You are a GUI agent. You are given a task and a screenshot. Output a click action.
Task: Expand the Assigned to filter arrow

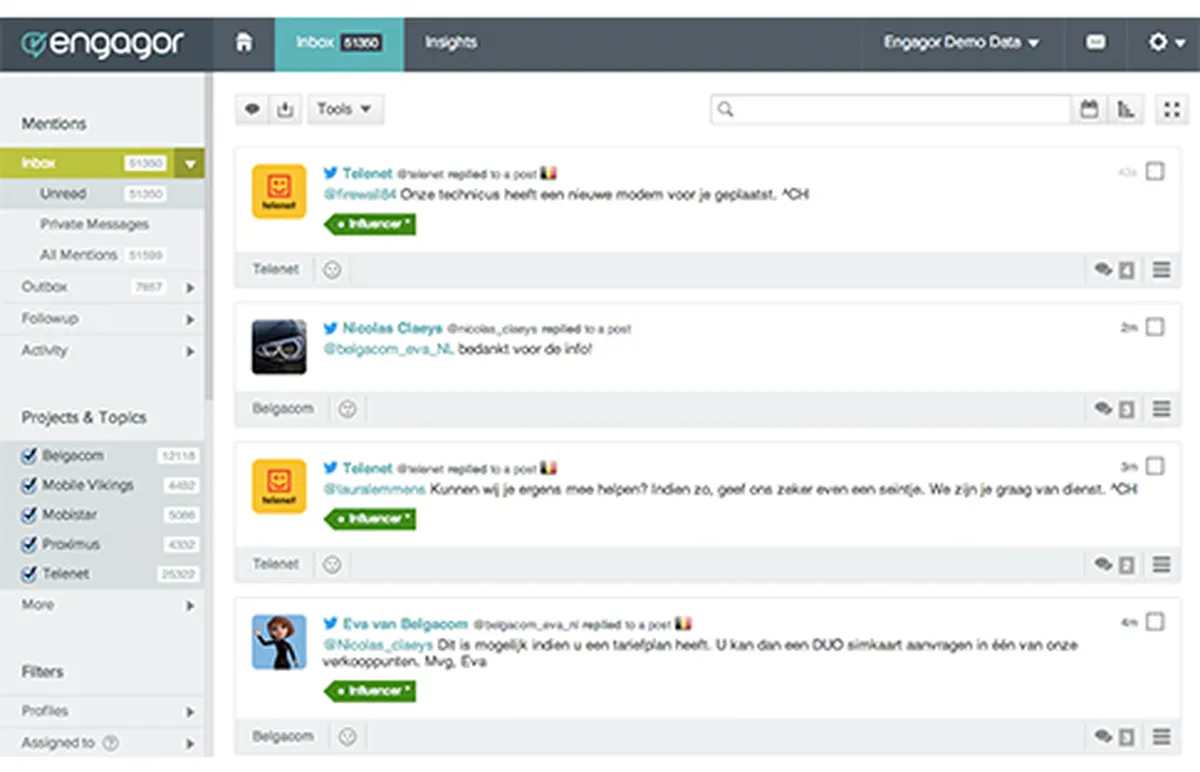[190, 744]
